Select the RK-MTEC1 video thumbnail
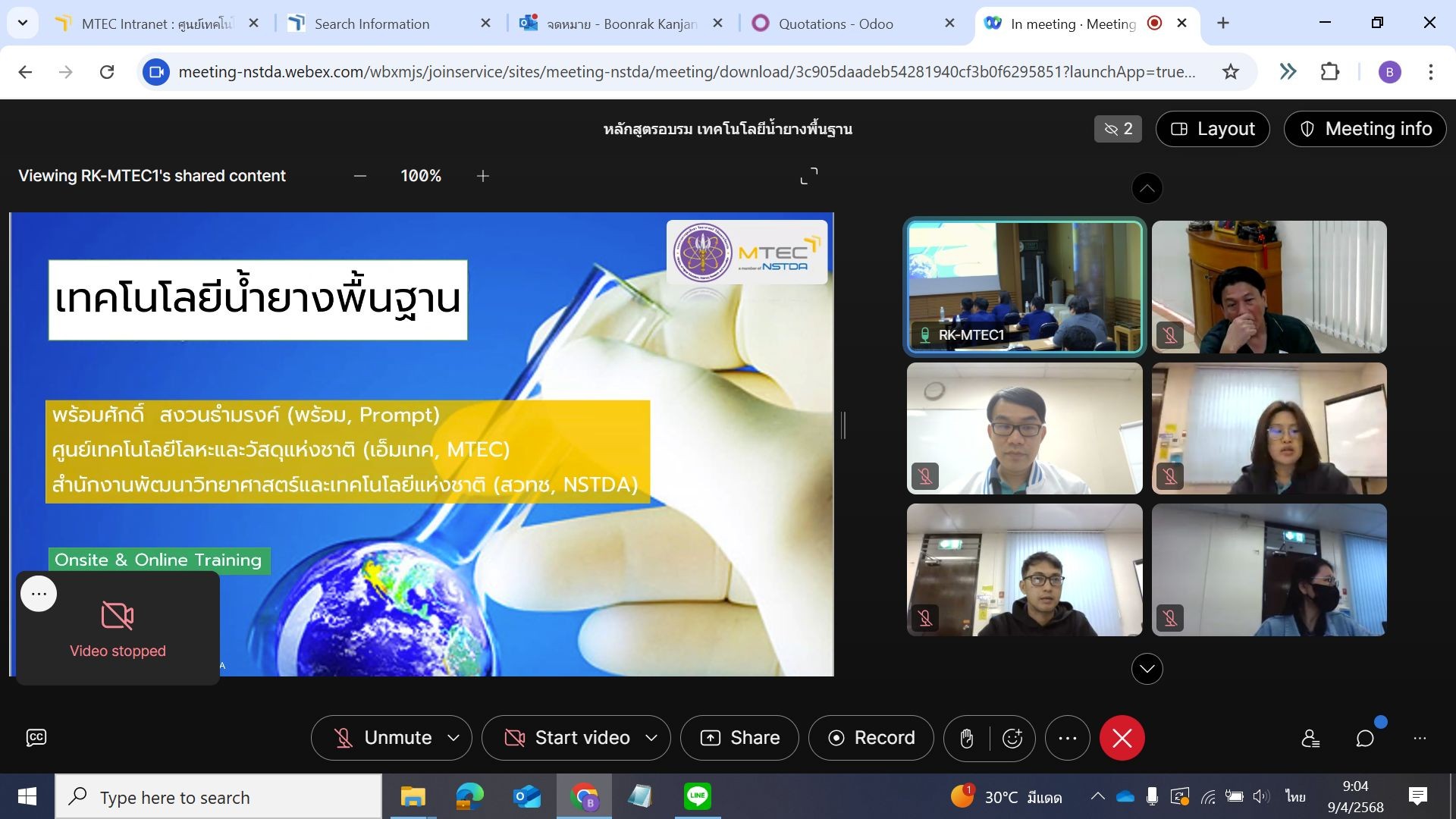1456x819 pixels. 1025,287
